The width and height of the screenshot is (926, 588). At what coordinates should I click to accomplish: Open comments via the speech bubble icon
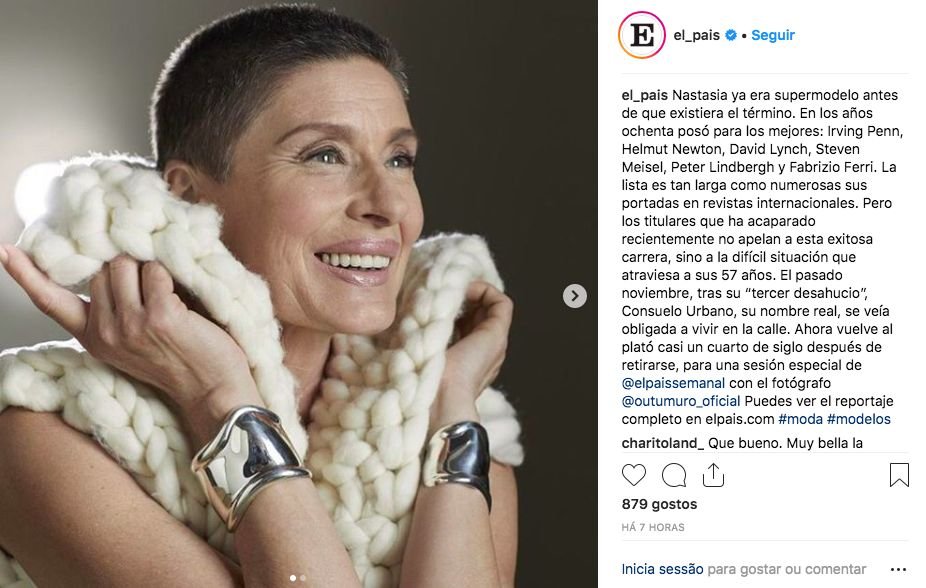point(674,475)
